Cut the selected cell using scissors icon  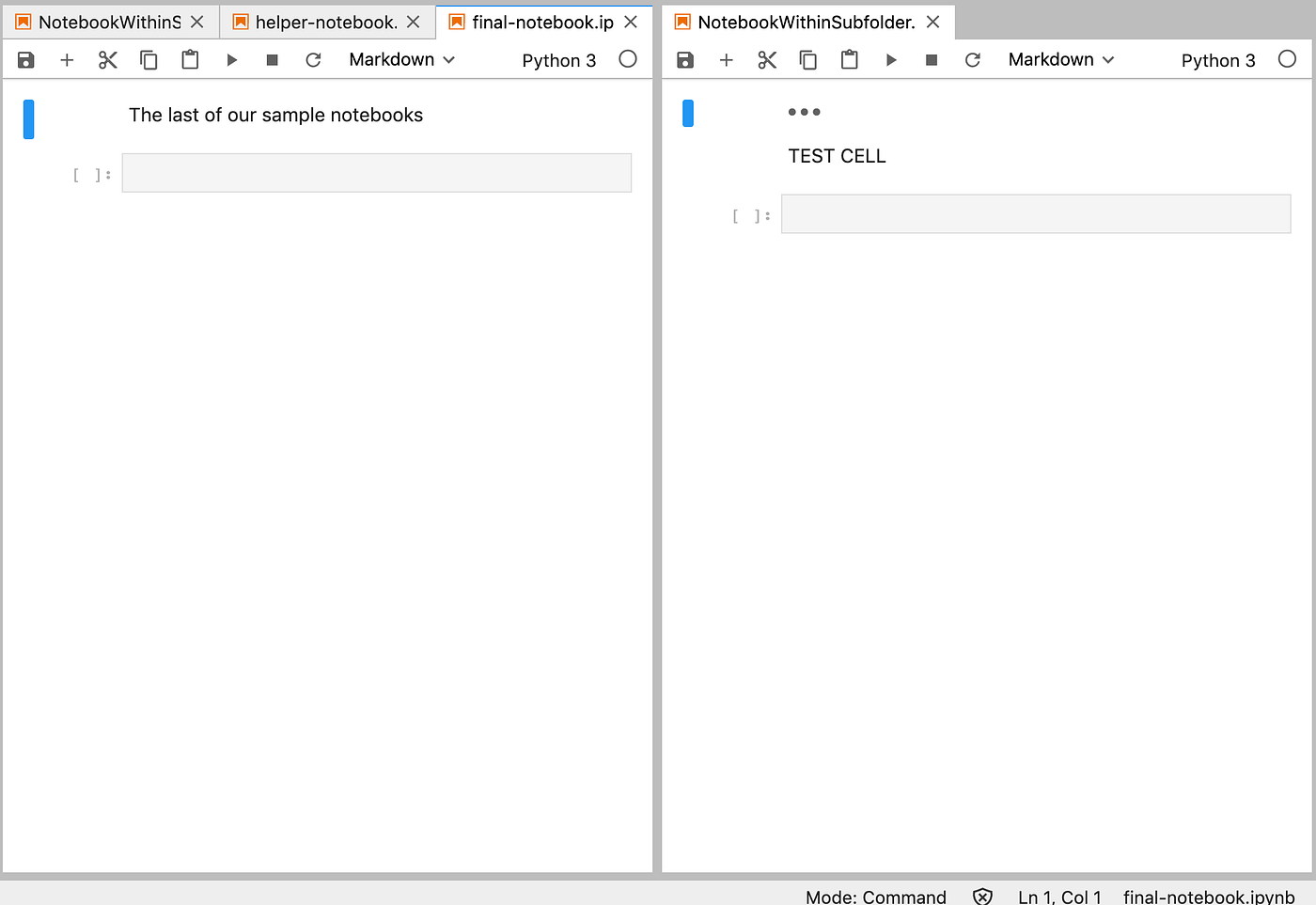[107, 59]
